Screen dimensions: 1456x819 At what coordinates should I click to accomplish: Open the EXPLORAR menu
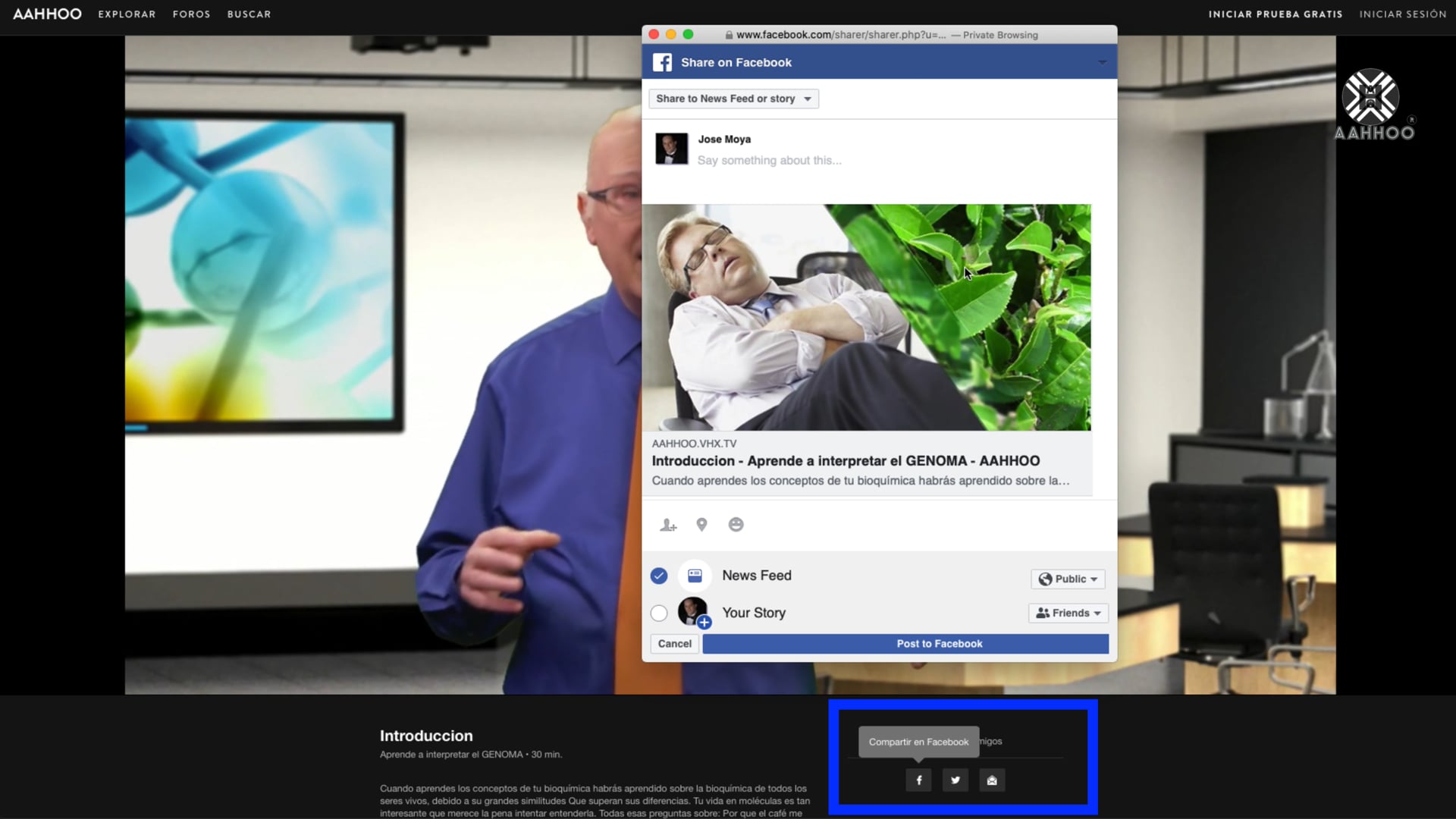(x=127, y=14)
